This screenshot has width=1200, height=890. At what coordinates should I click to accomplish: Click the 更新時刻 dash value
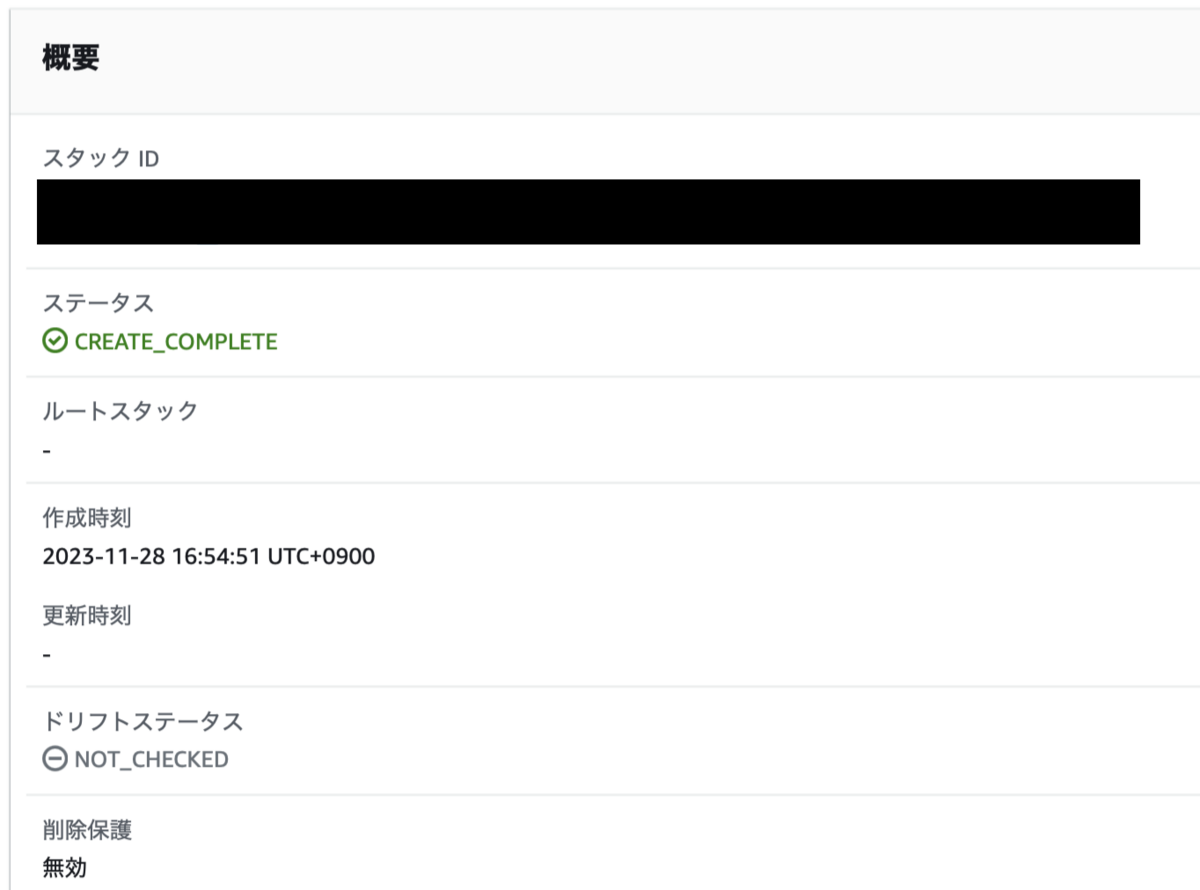(x=44, y=654)
